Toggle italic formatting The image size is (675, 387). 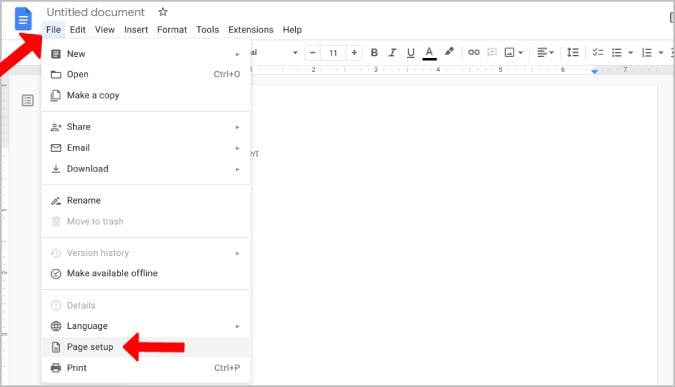[392, 53]
